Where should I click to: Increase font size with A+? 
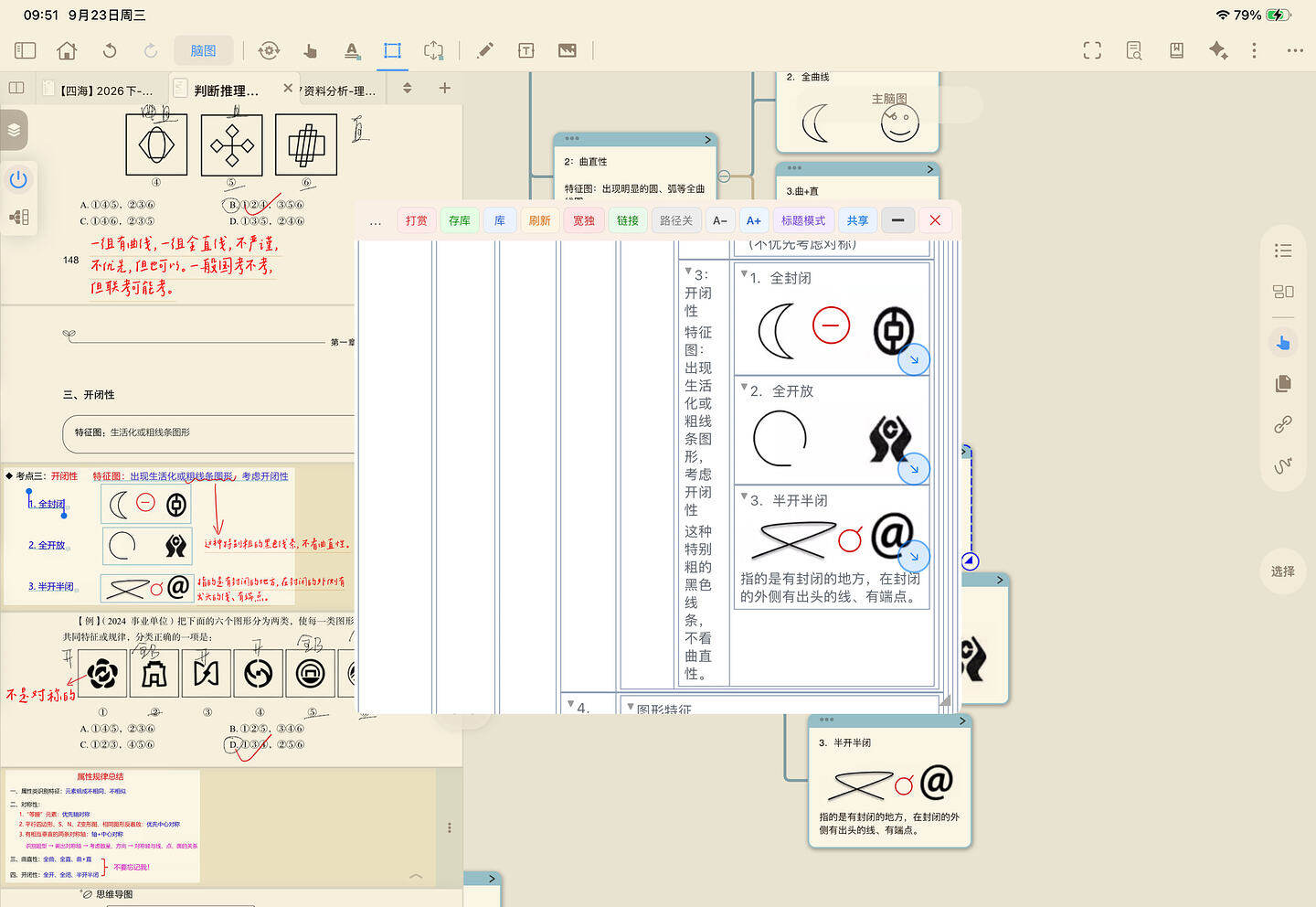point(754,220)
